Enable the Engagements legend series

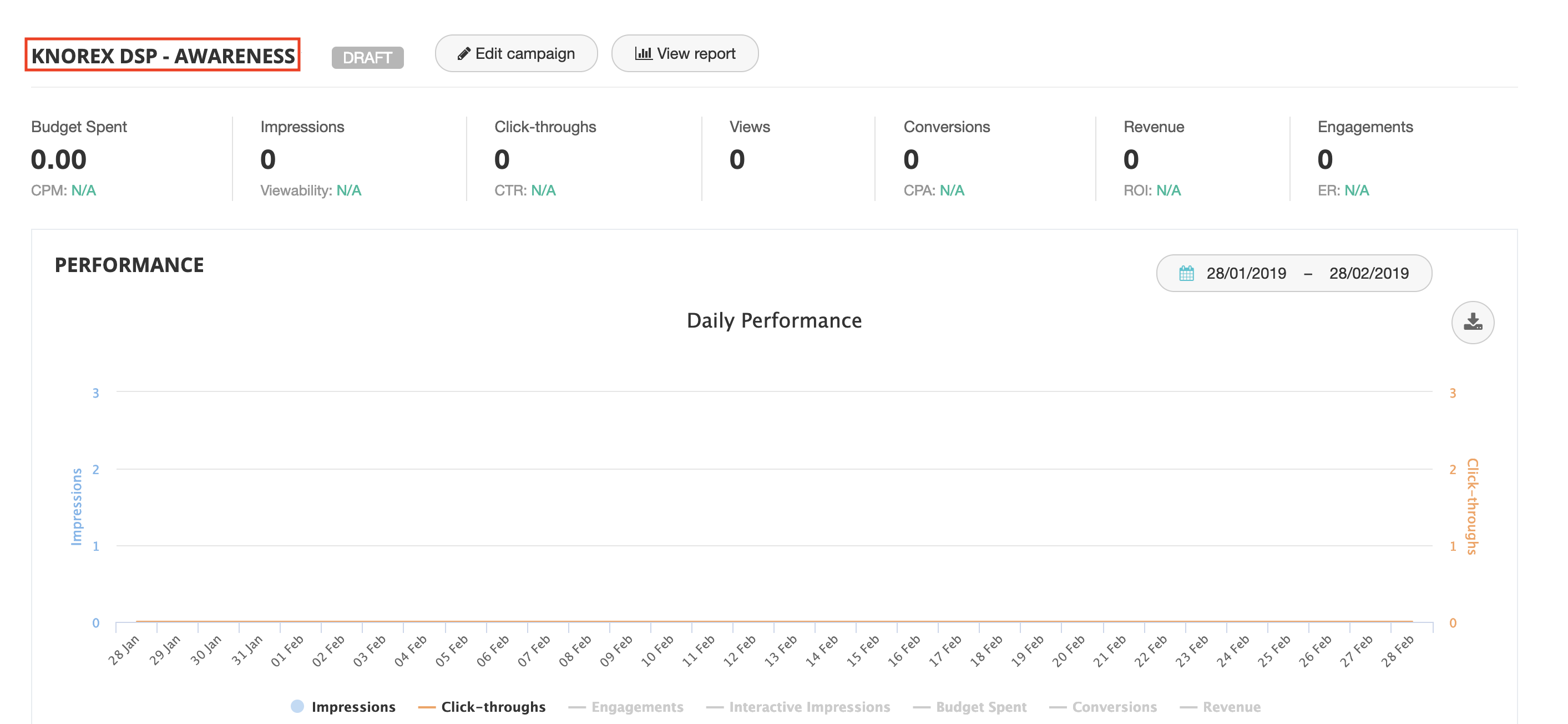pyautogui.click(x=626, y=706)
